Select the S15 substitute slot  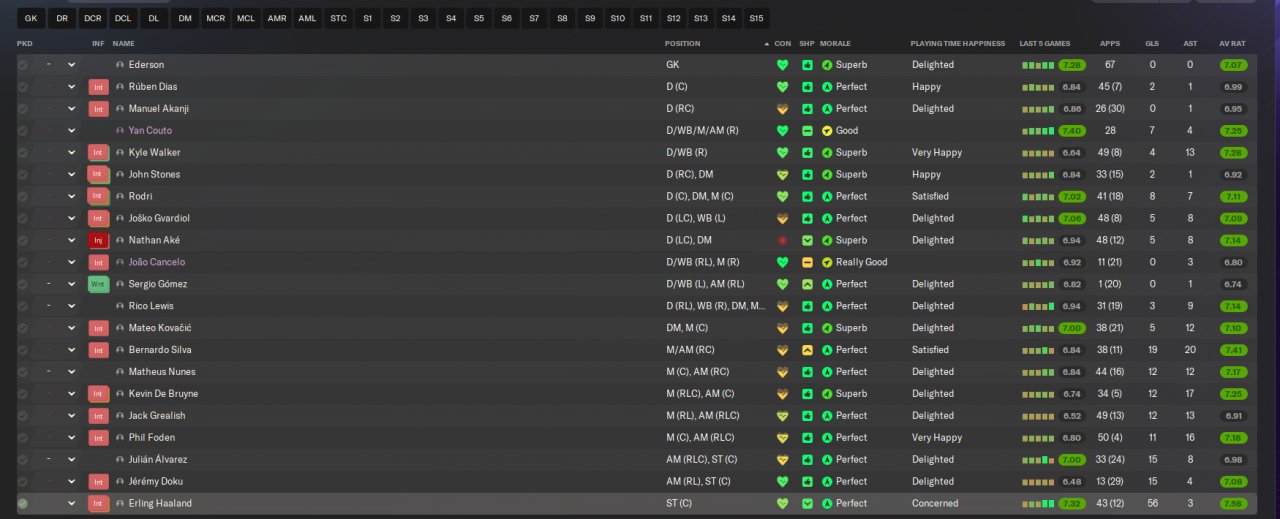pos(756,18)
